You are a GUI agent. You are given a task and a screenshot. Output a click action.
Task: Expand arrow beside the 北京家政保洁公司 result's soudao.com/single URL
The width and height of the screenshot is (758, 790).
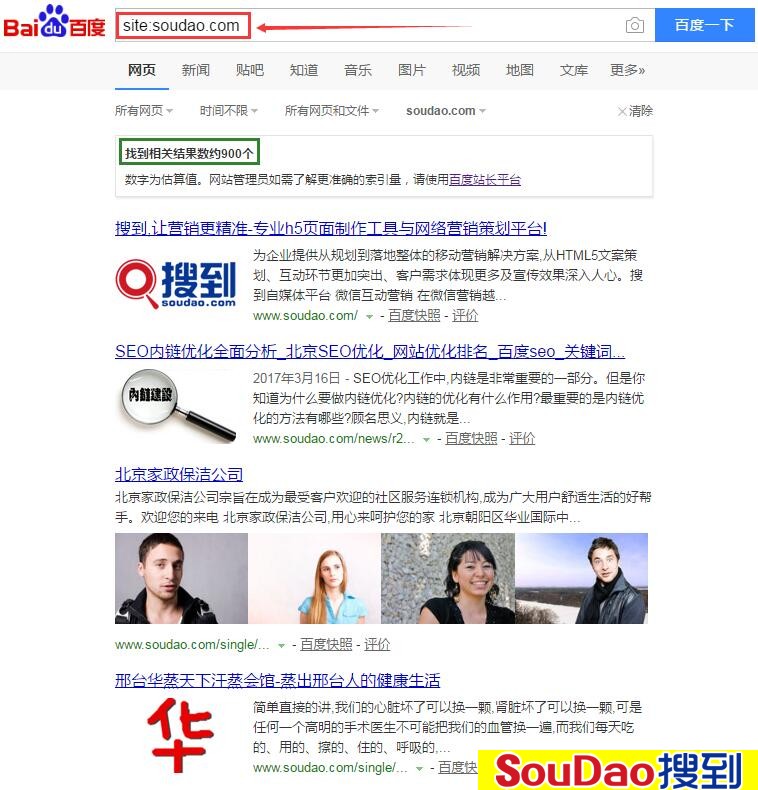point(281,645)
